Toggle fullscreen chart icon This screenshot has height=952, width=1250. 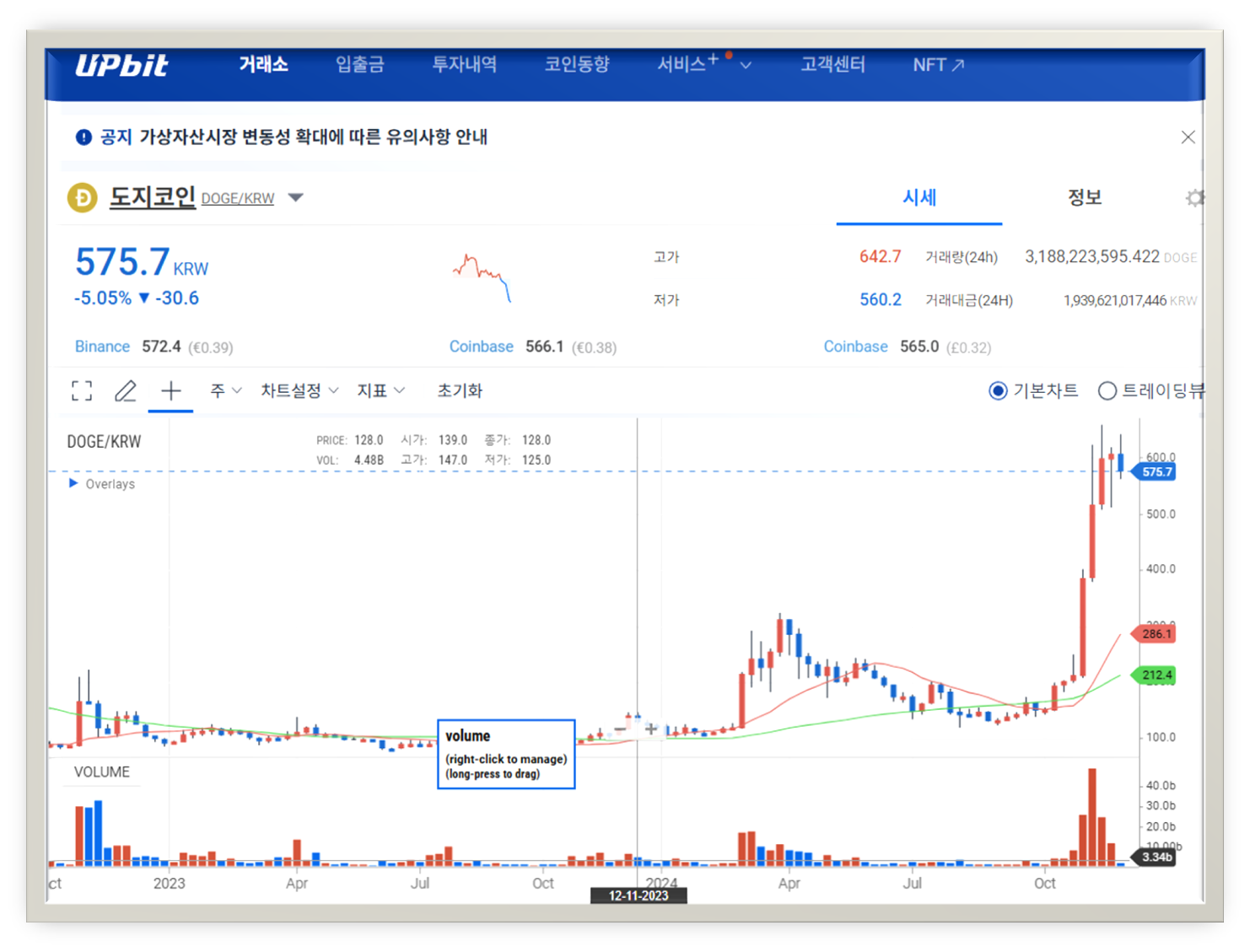tap(82, 390)
